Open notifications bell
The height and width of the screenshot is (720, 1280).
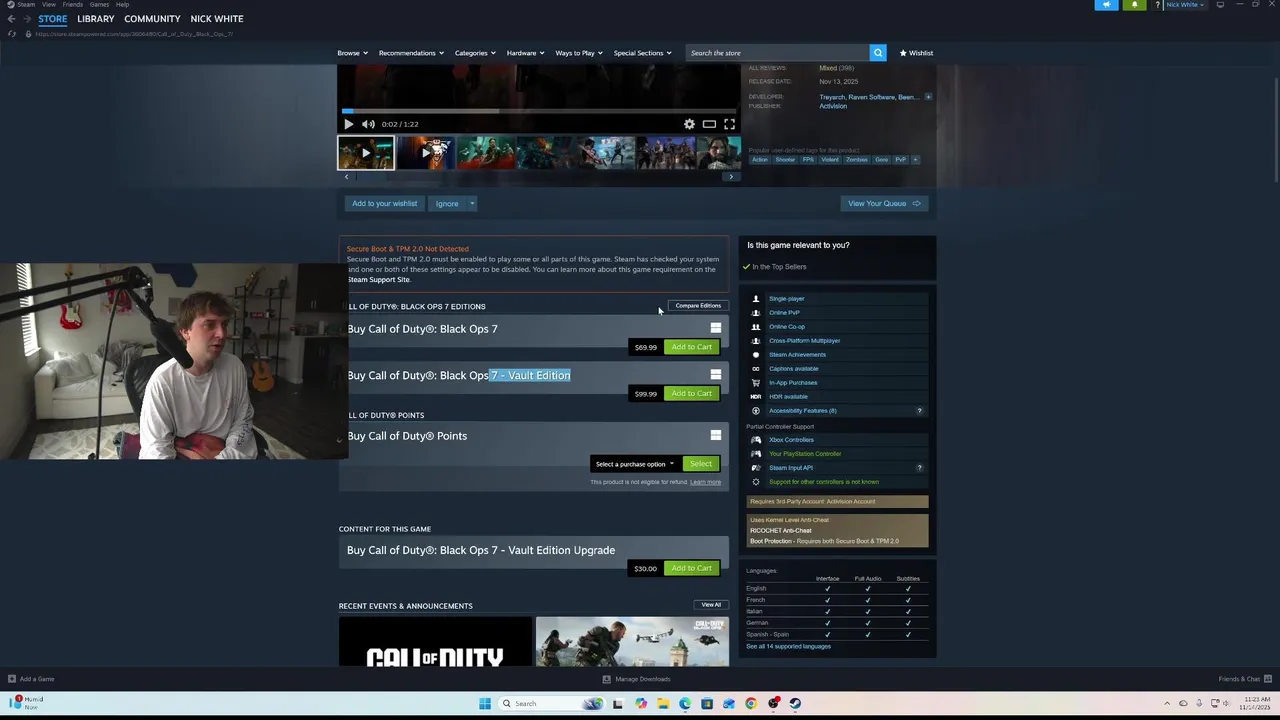1134,5
